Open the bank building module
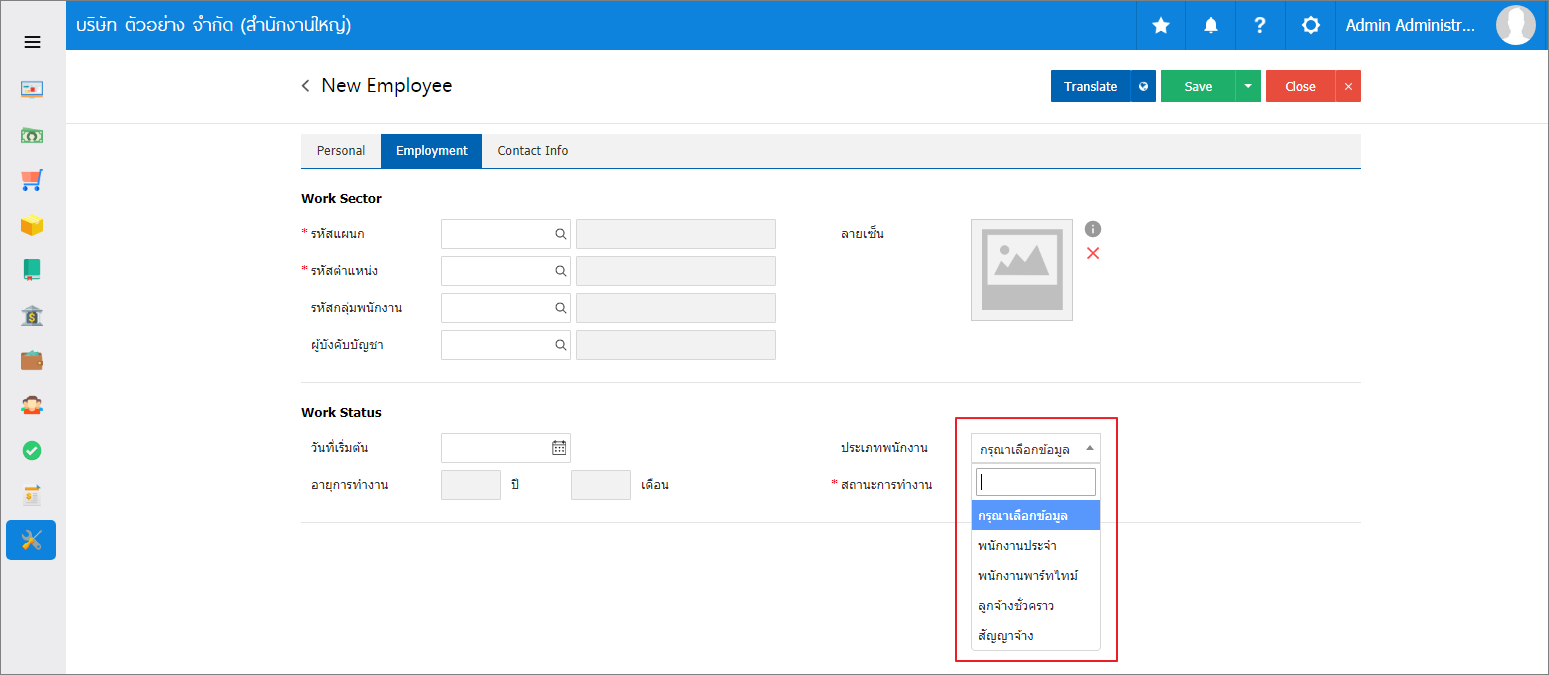Viewport: 1549px width, 675px height. (32, 316)
